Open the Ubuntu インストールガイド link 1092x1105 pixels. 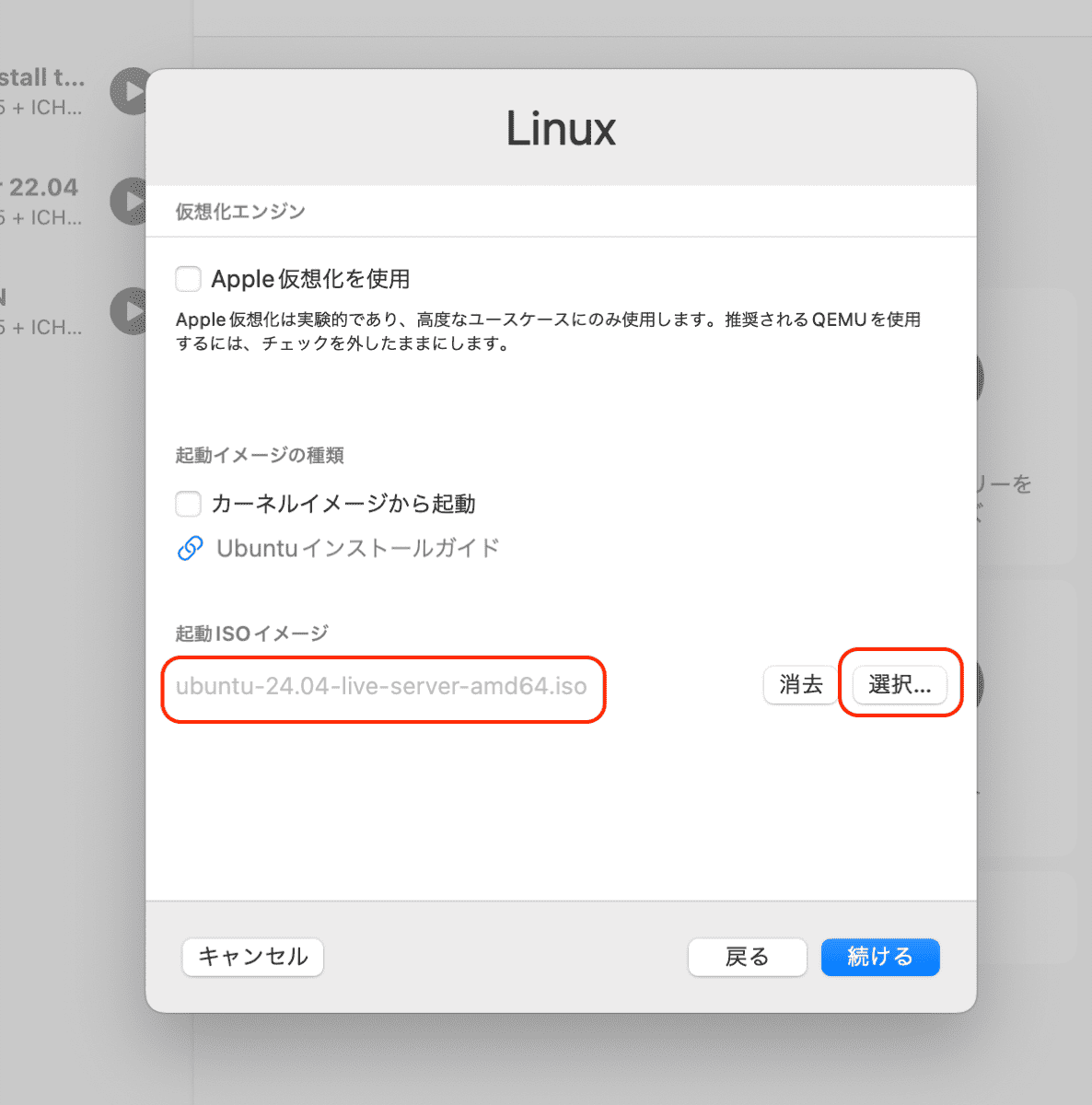pos(357,549)
